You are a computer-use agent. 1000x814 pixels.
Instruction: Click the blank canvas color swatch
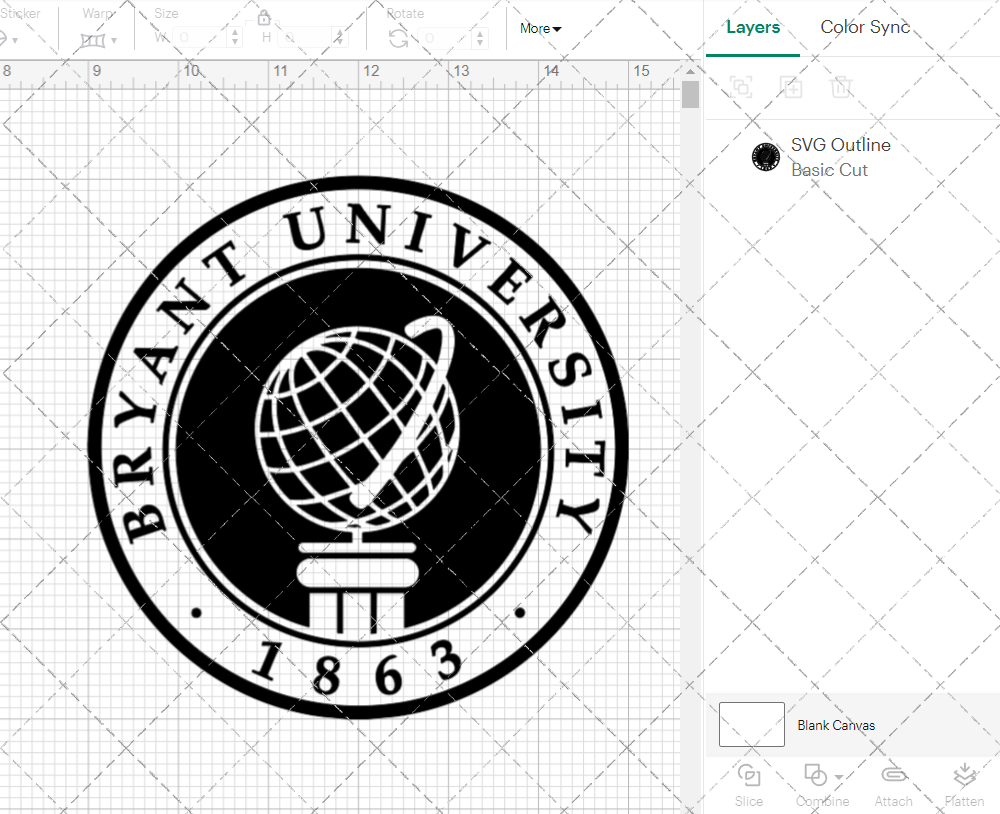(x=751, y=725)
